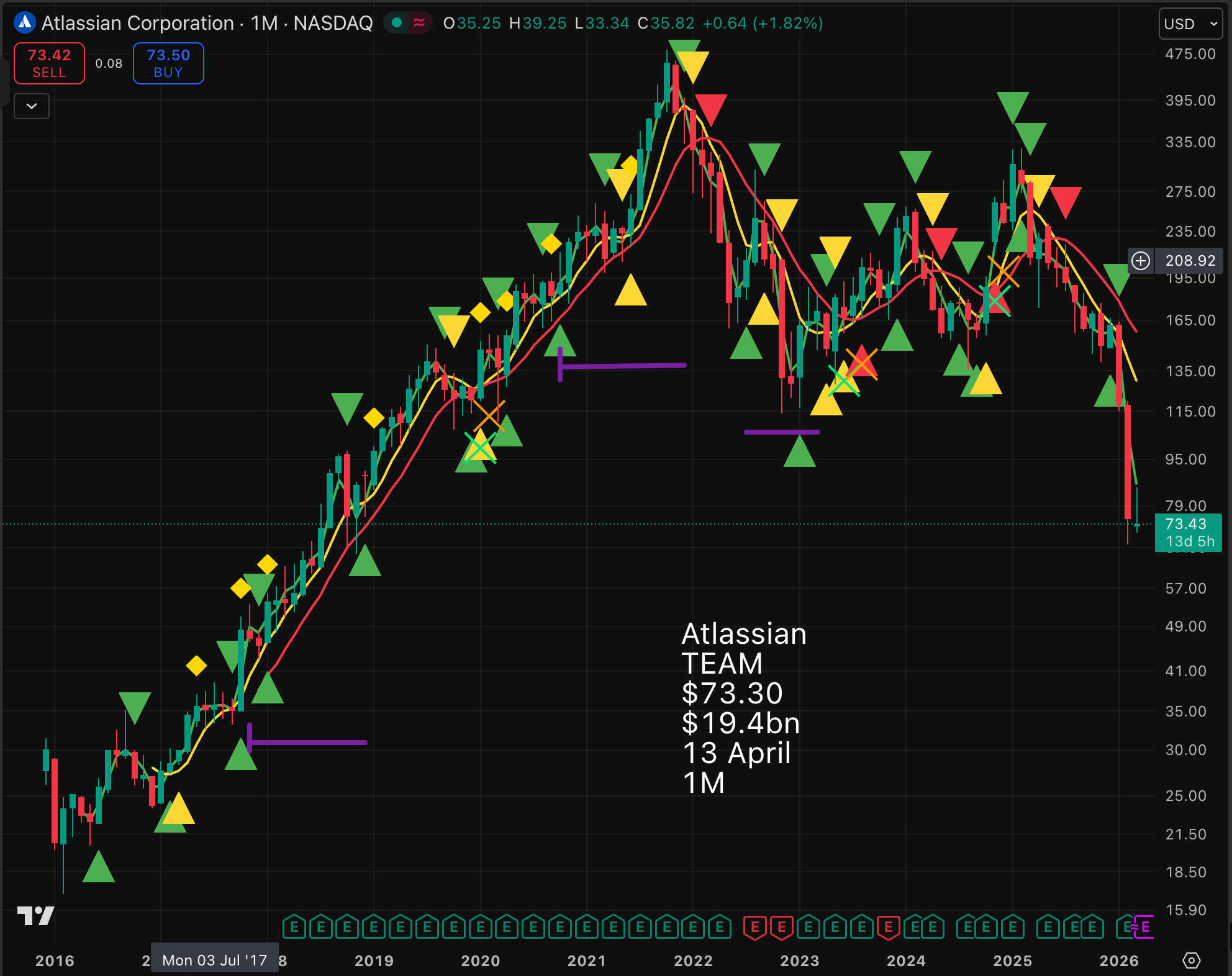This screenshot has width=1232, height=976.
Task: Click the TradingView logo watermark
Action: (x=35, y=916)
